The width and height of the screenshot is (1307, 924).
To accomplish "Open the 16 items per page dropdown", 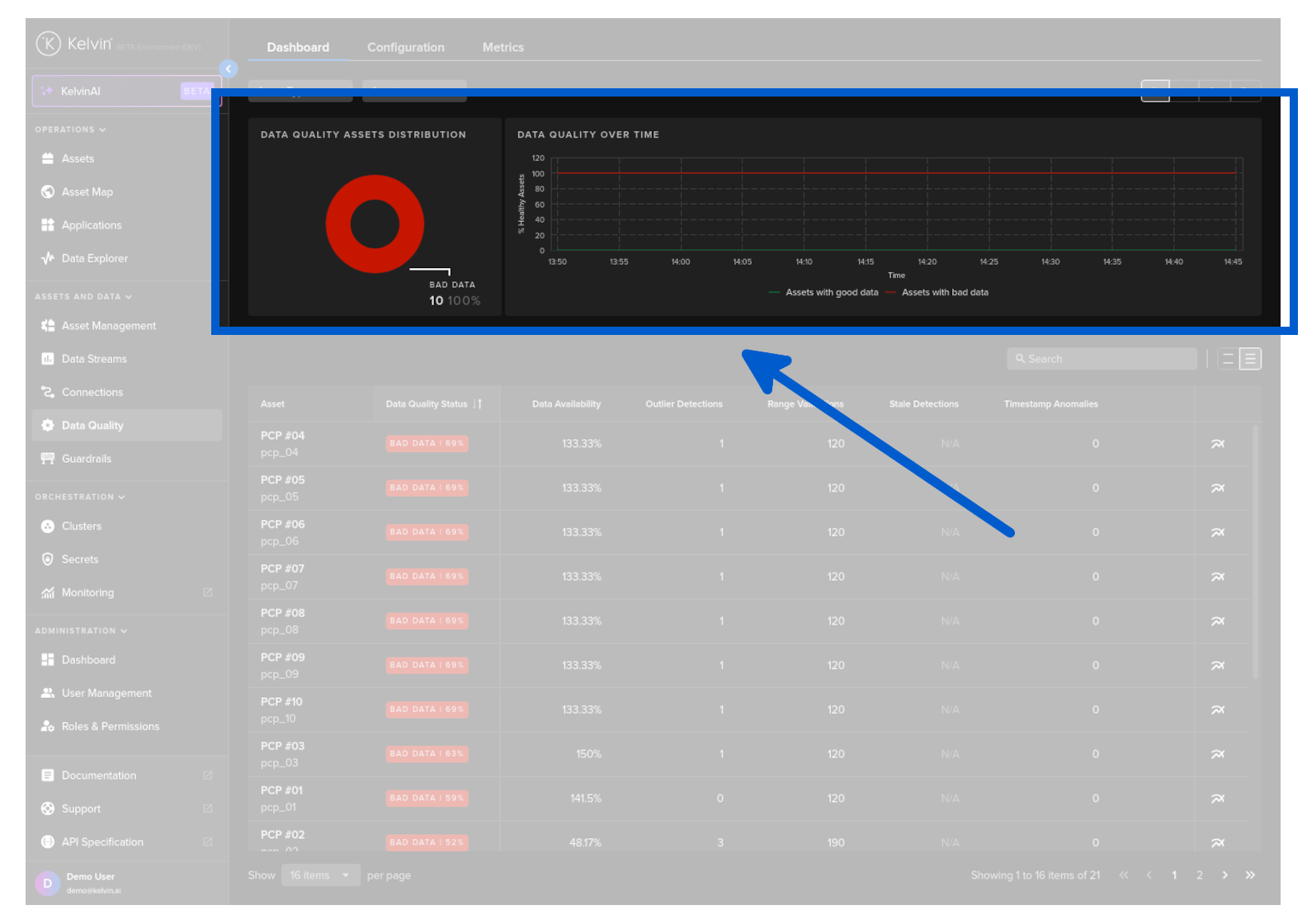I will (x=320, y=875).
